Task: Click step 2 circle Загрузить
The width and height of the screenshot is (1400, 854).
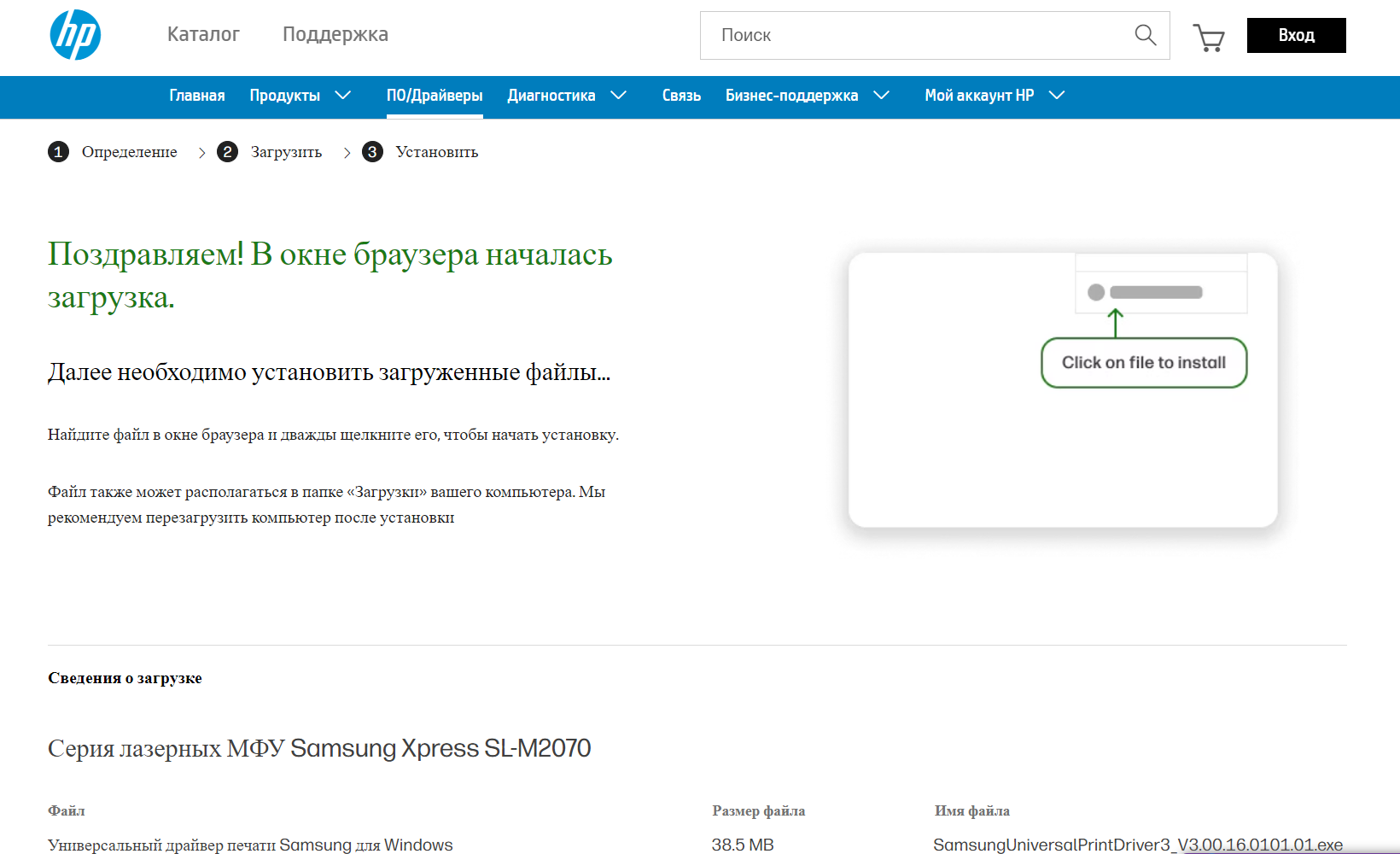Action: (227, 152)
